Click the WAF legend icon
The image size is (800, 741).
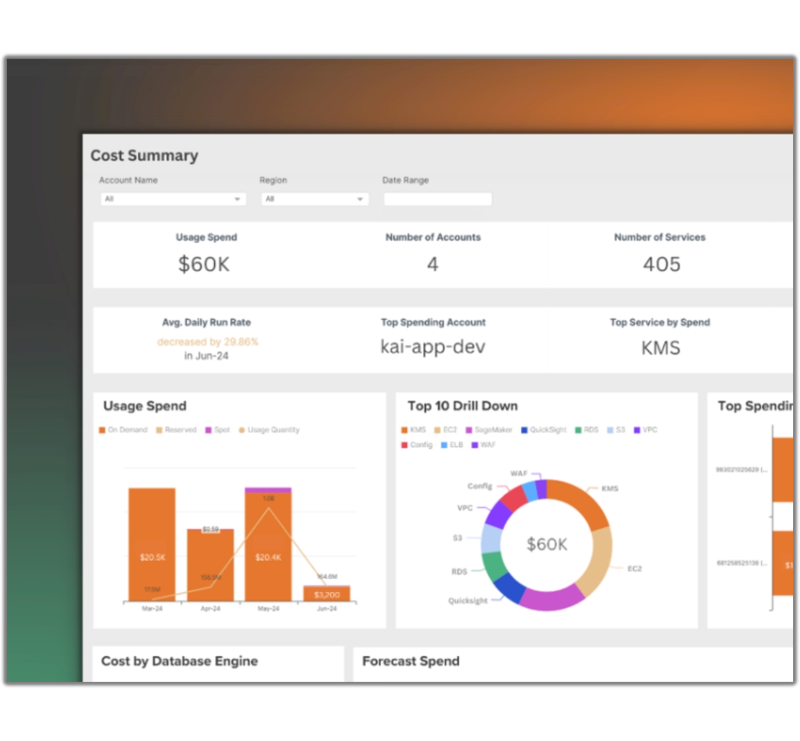click(x=473, y=443)
